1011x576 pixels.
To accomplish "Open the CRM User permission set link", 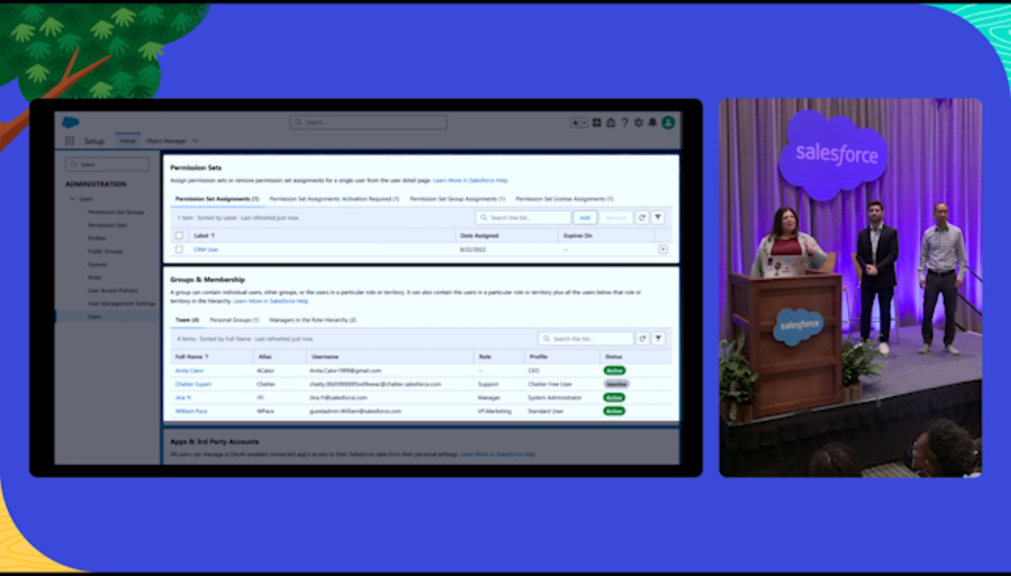I will [206, 250].
